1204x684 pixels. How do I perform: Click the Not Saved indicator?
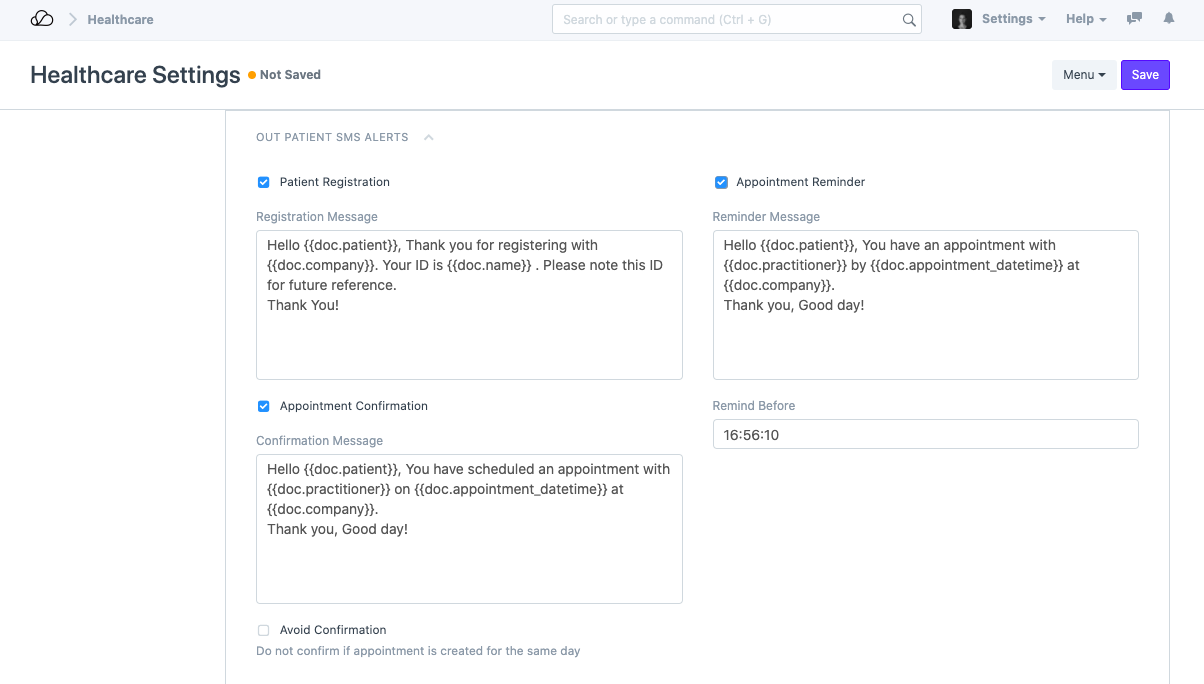coord(289,74)
